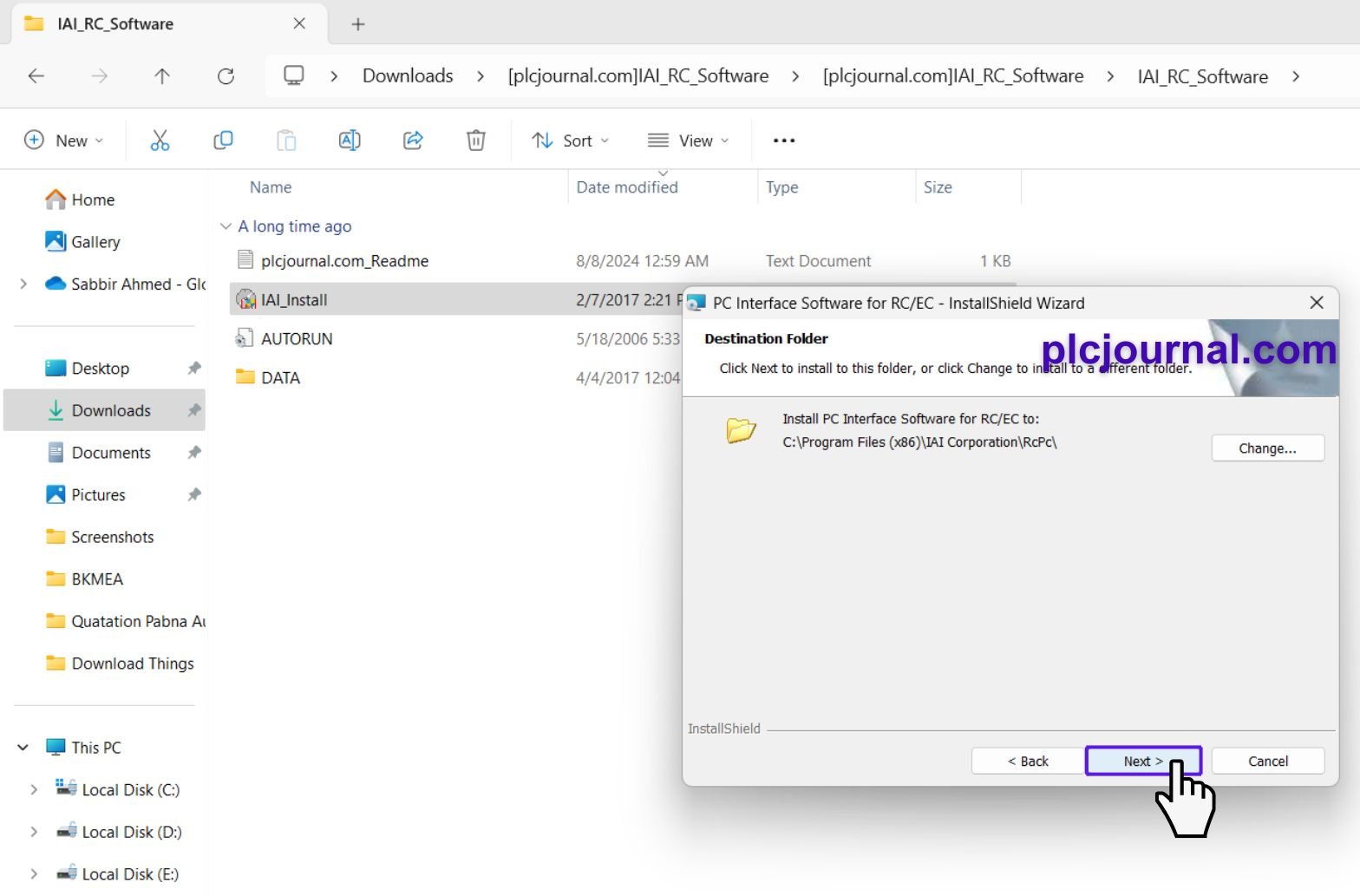The image size is (1360, 896).
Task: Close the IAI_RC_Software tab
Action: click(x=299, y=23)
